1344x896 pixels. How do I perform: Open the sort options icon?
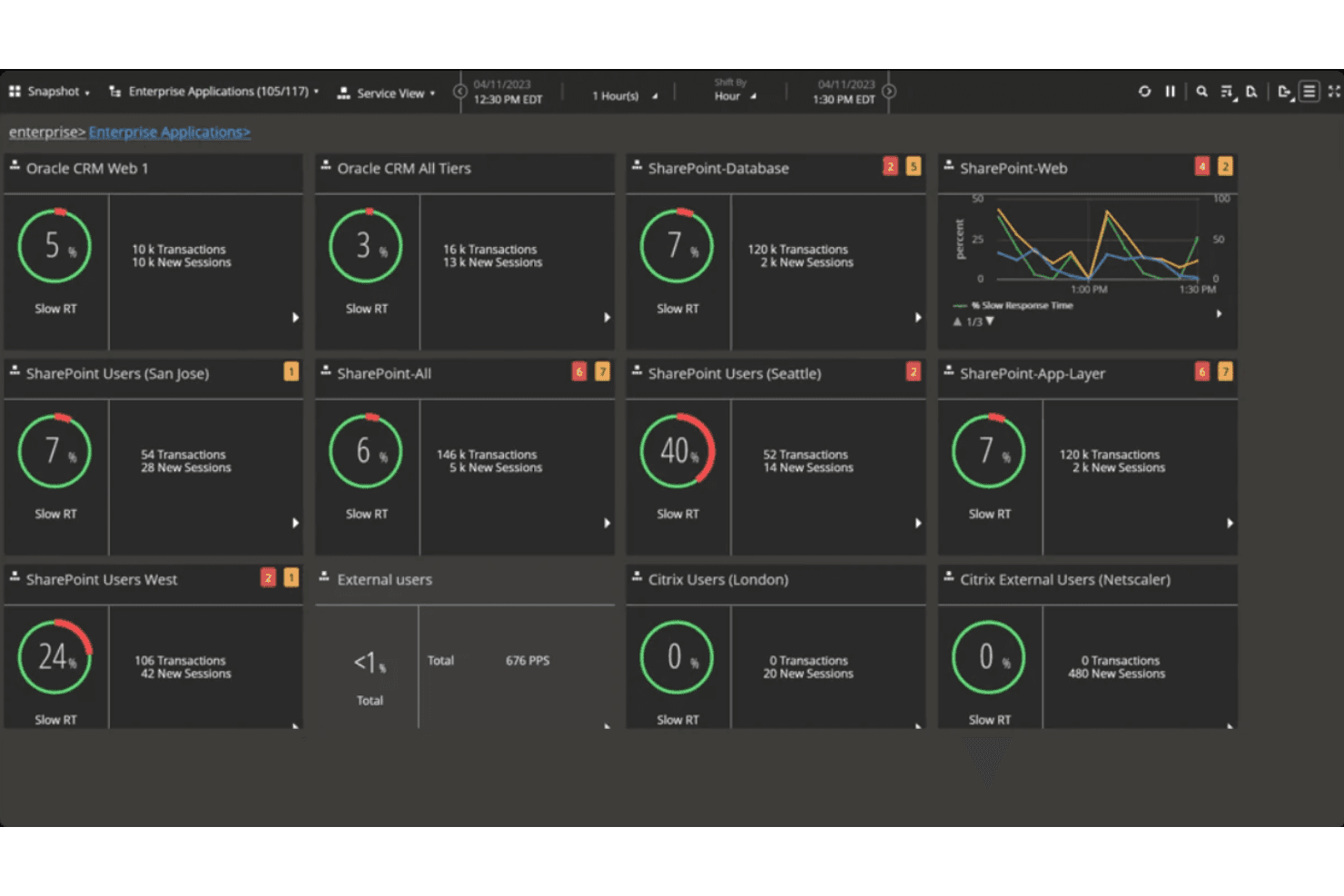pyautogui.click(x=1228, y=92)
